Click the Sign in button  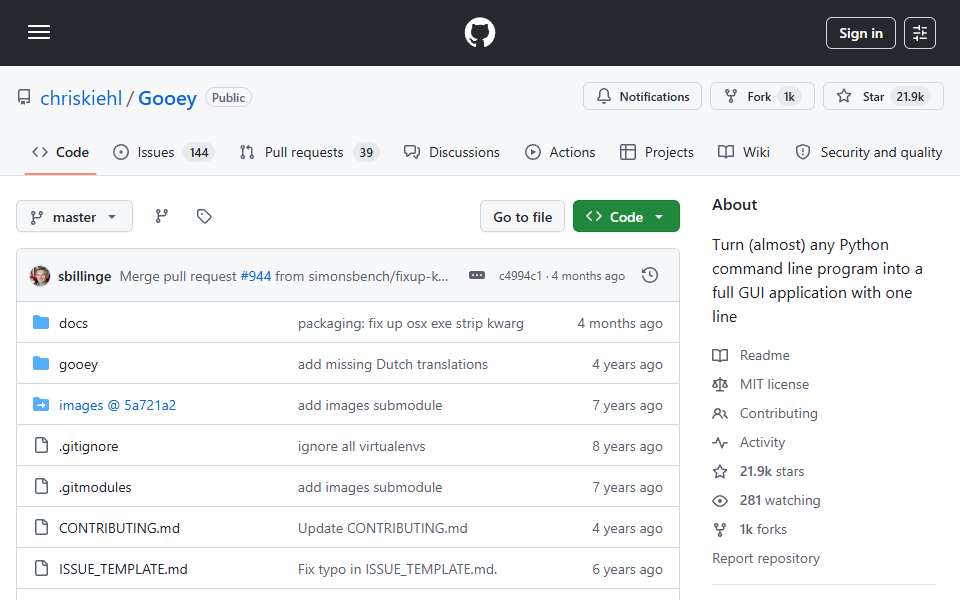(860, 33)
